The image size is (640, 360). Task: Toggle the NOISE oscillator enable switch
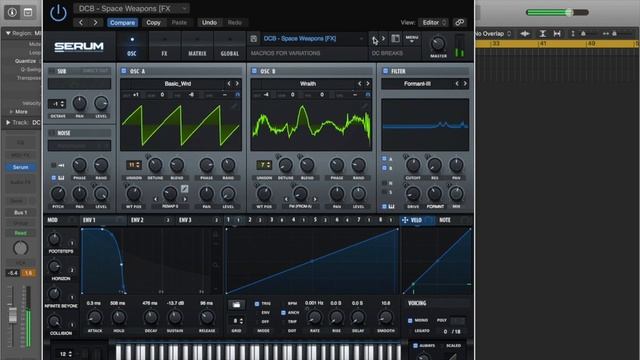tap(52, 133)
